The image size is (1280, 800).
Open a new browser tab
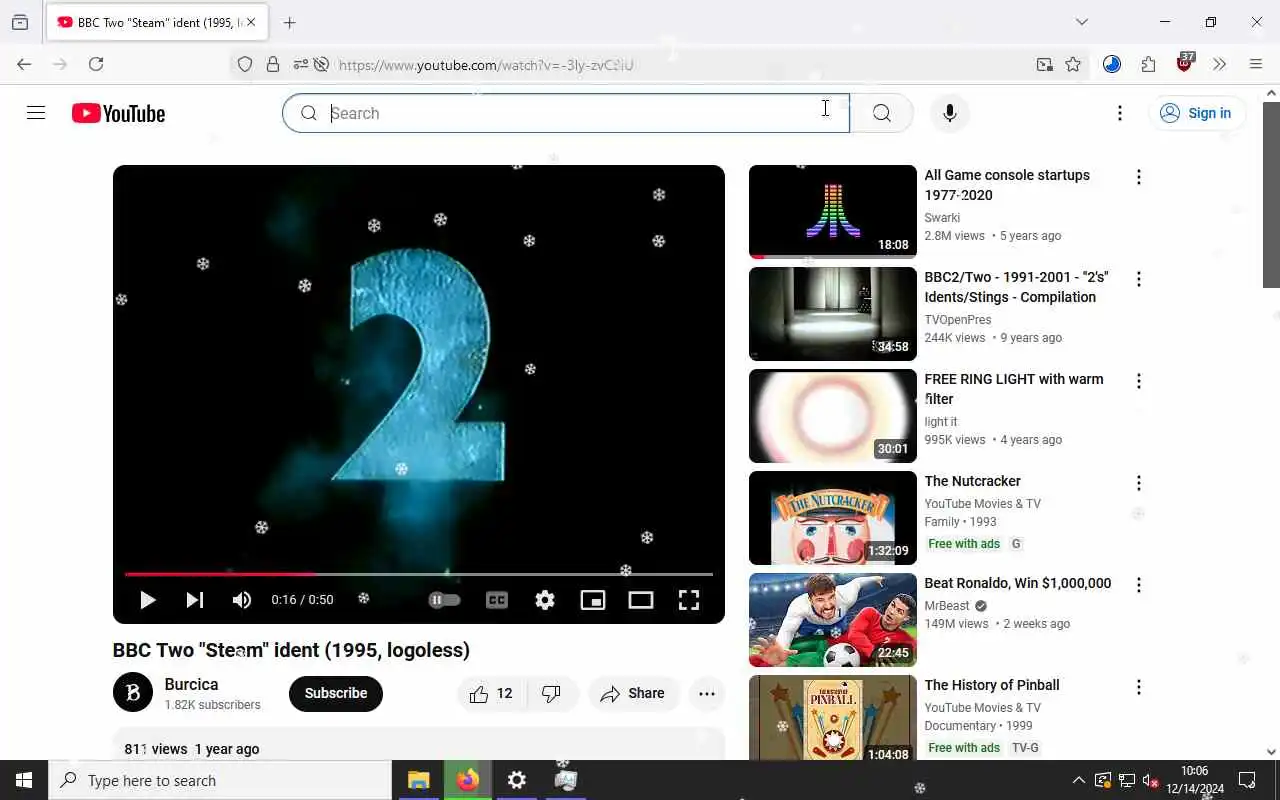289,22
